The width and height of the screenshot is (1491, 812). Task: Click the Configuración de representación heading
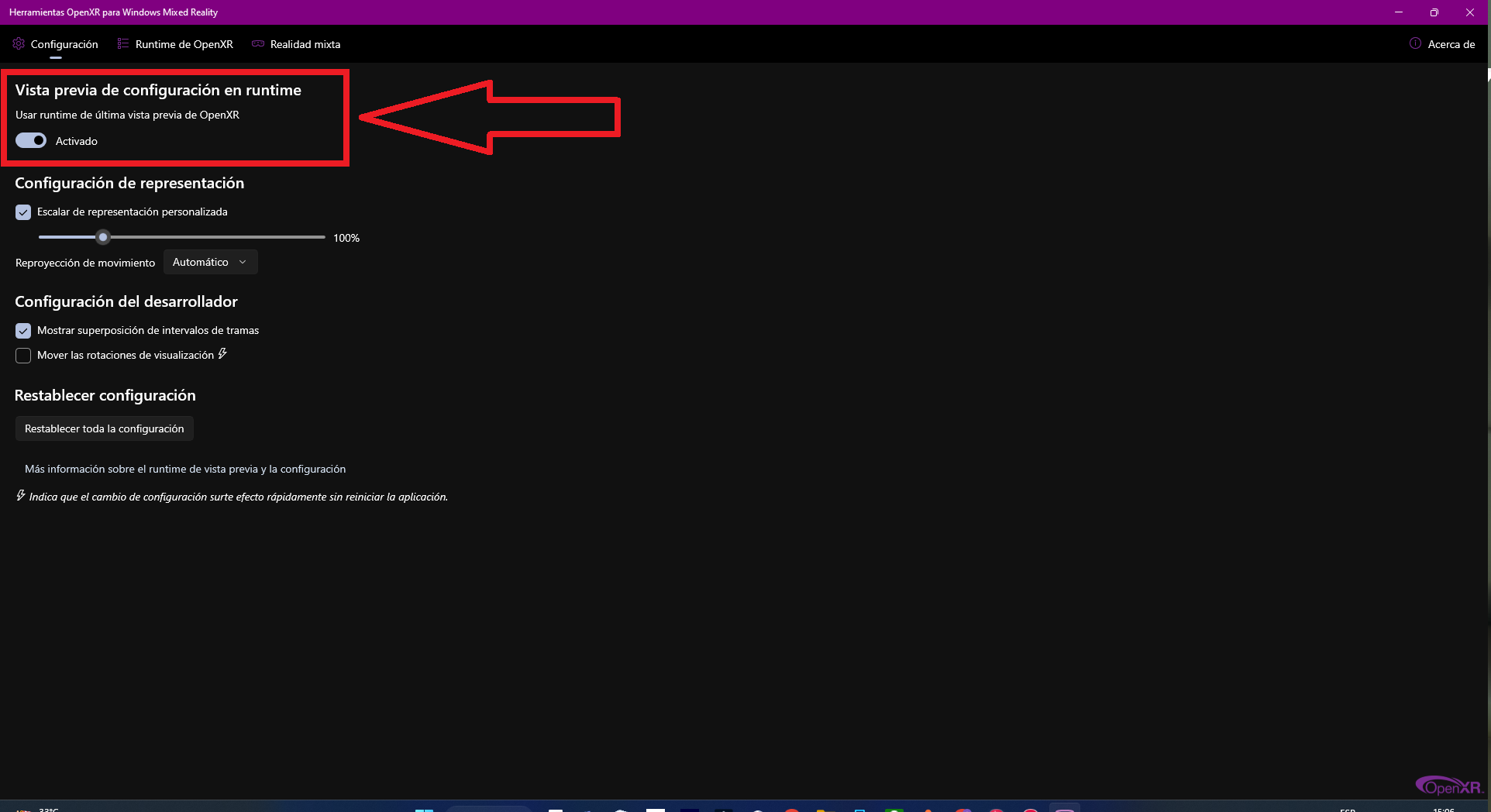click(x=129, y=183)
